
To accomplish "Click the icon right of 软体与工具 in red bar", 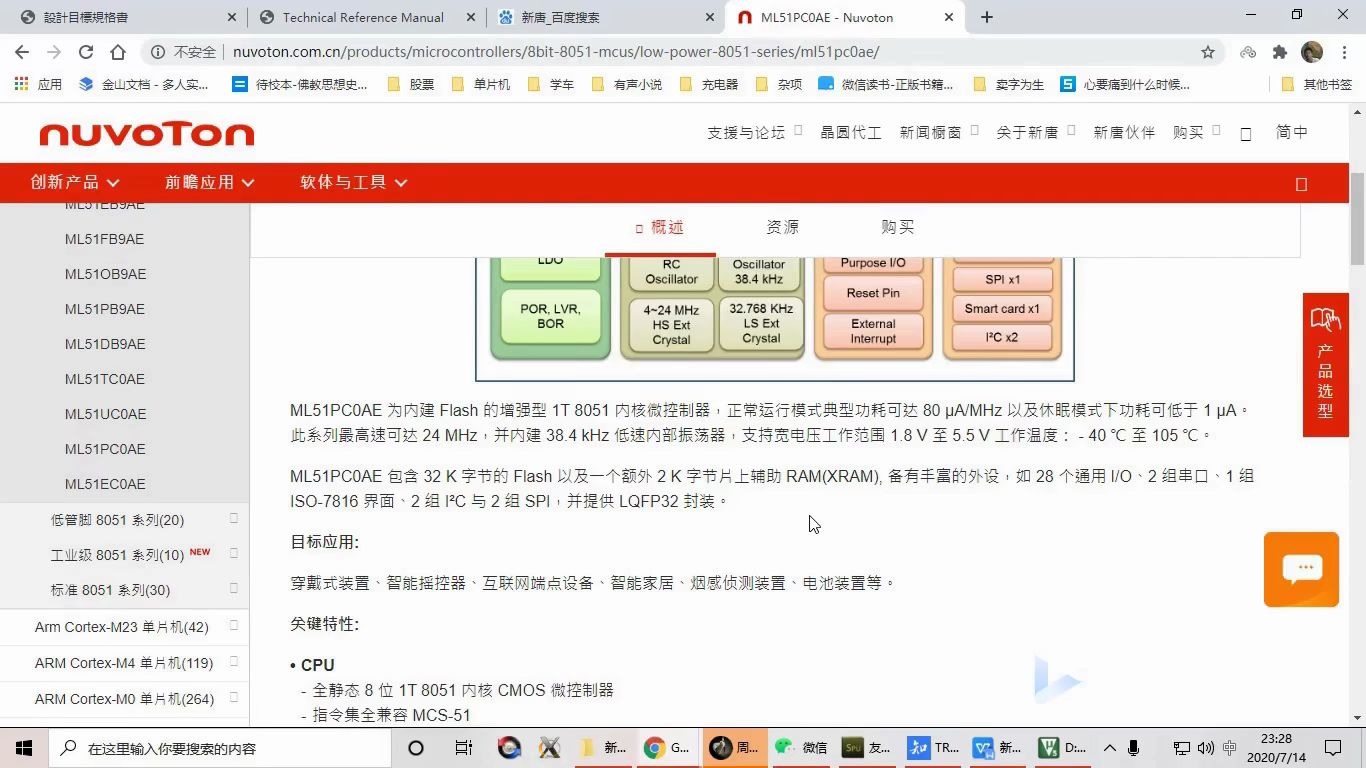I will tap(1301, 184).
